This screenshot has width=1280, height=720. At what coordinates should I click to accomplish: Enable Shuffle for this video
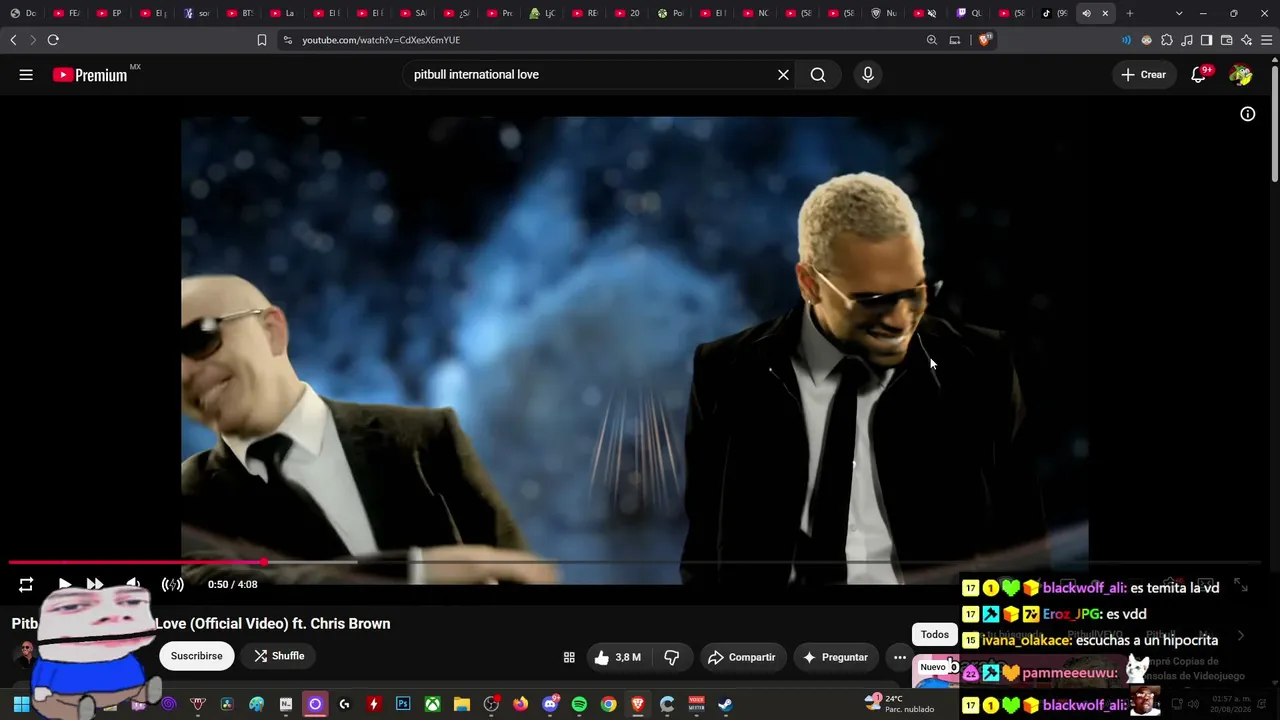tap(278, 656)
